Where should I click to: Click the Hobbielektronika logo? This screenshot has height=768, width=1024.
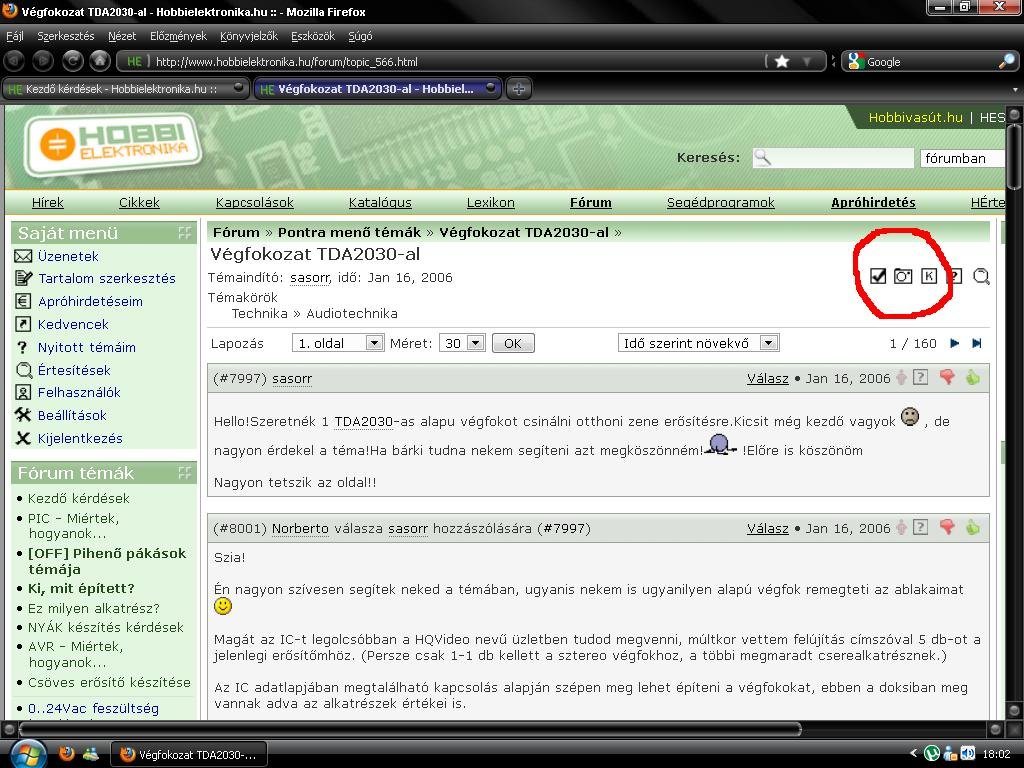click(x=114, y=145)
